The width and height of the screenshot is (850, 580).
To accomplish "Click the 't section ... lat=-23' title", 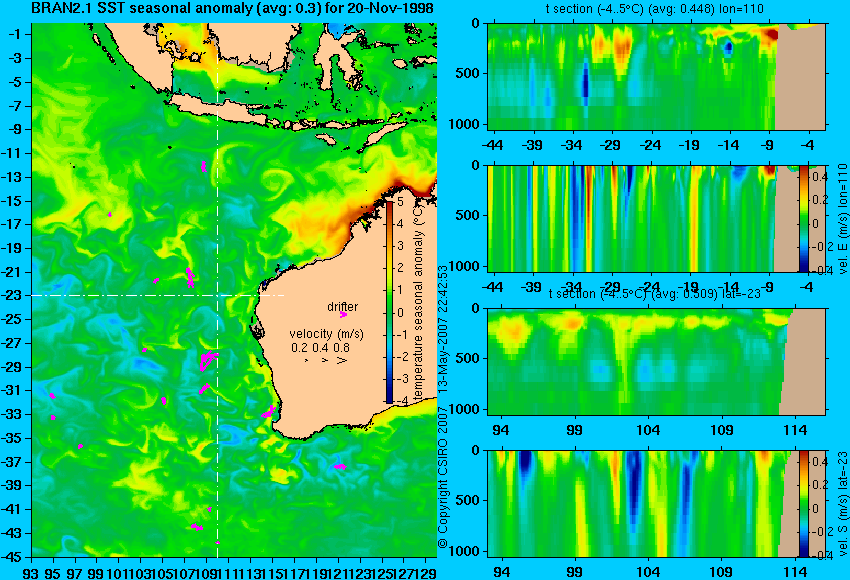I will click(x=654, y=293).
